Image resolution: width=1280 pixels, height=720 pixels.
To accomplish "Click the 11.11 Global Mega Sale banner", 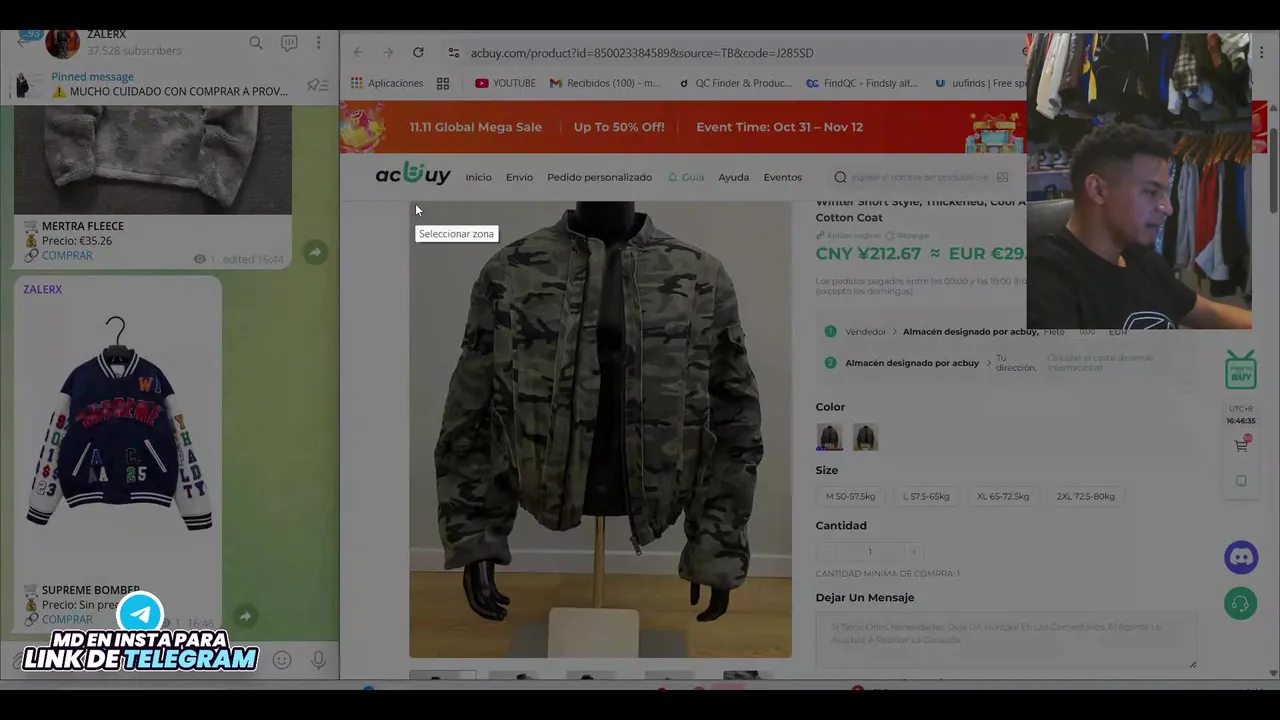I will pos(683,127).
